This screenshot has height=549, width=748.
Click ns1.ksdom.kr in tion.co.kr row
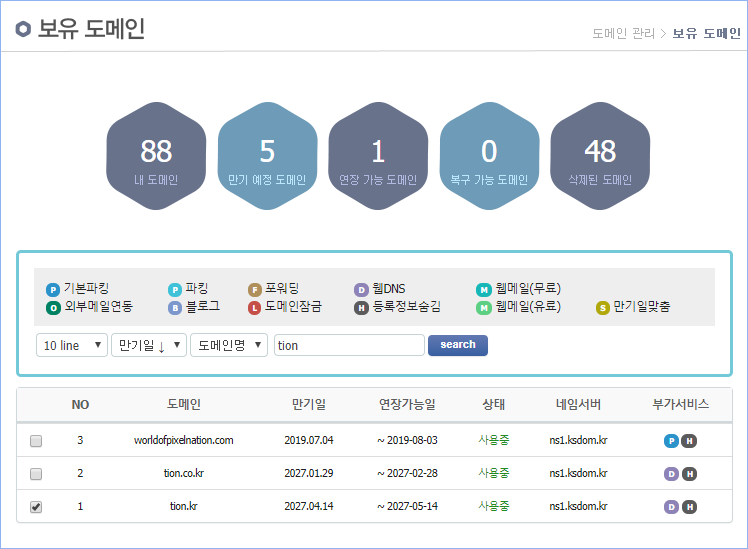pyautogui.click(x=578, y=473)
